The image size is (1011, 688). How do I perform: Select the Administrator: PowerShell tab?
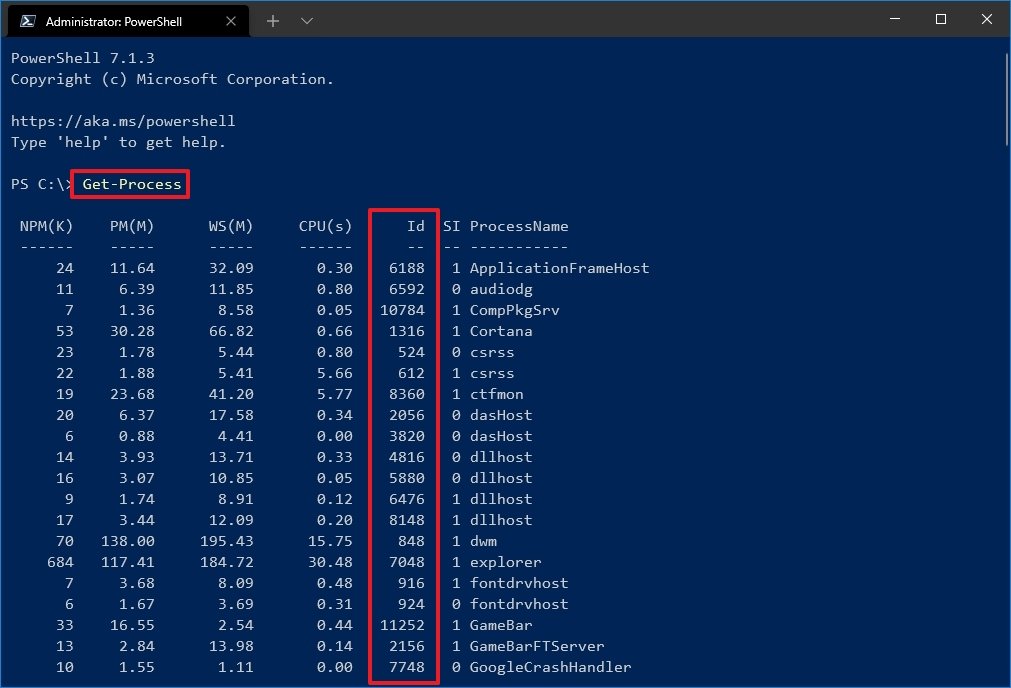tap(128, 21)
